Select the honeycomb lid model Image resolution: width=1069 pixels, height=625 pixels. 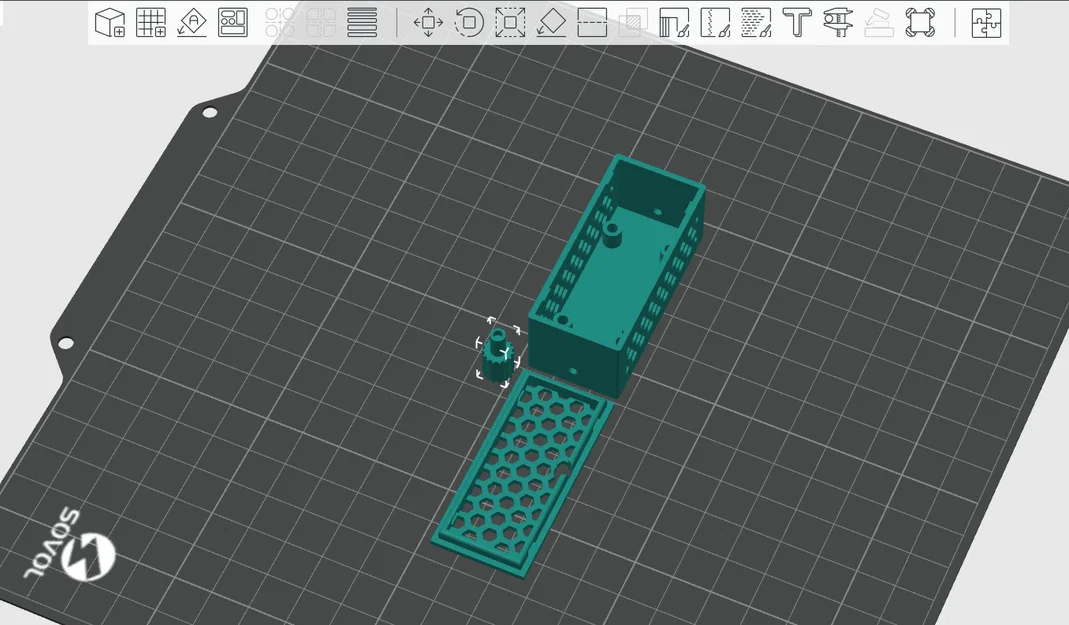point(522,474)
